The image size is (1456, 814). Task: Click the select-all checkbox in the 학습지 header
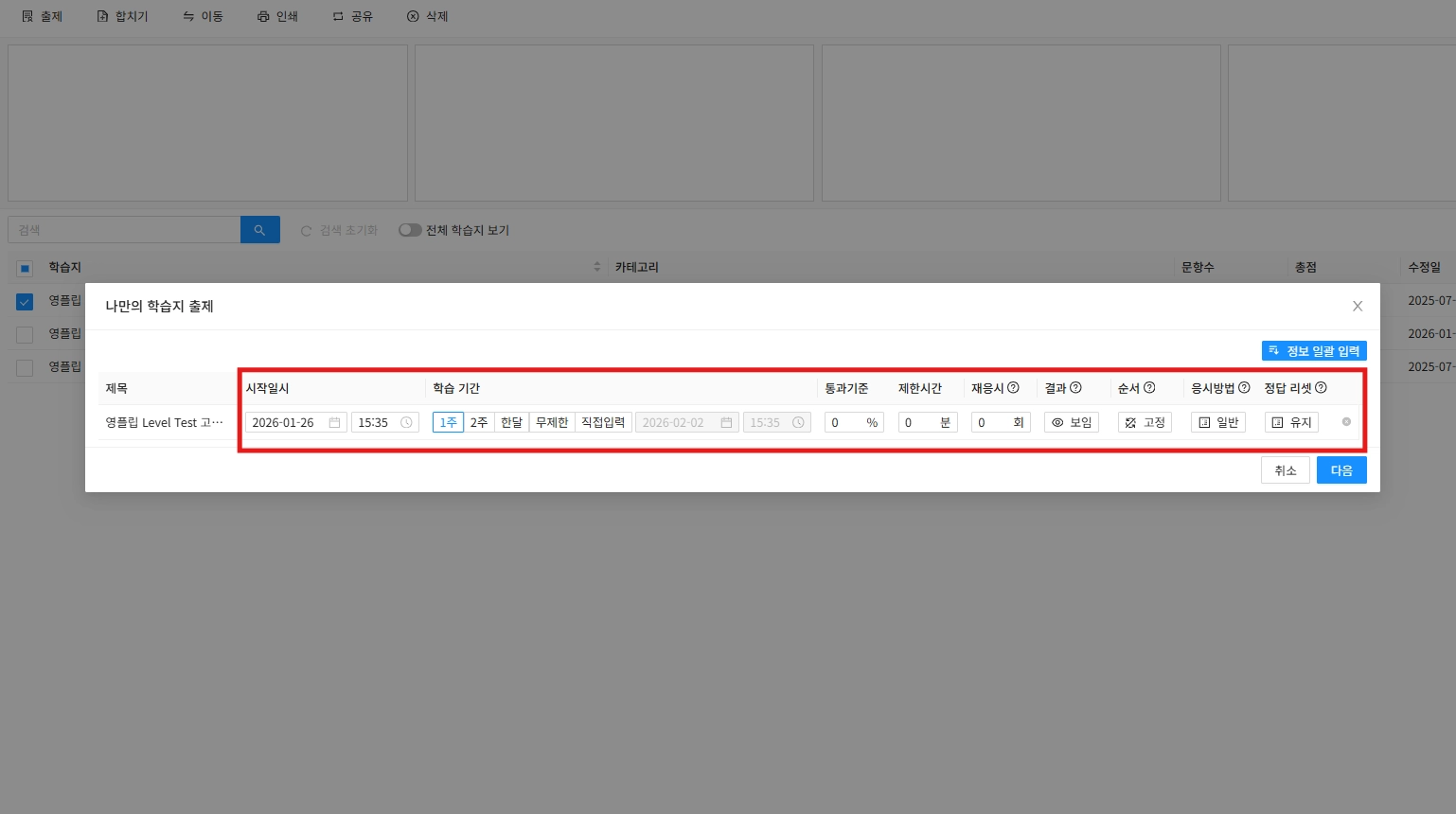(x=25, y=268)
